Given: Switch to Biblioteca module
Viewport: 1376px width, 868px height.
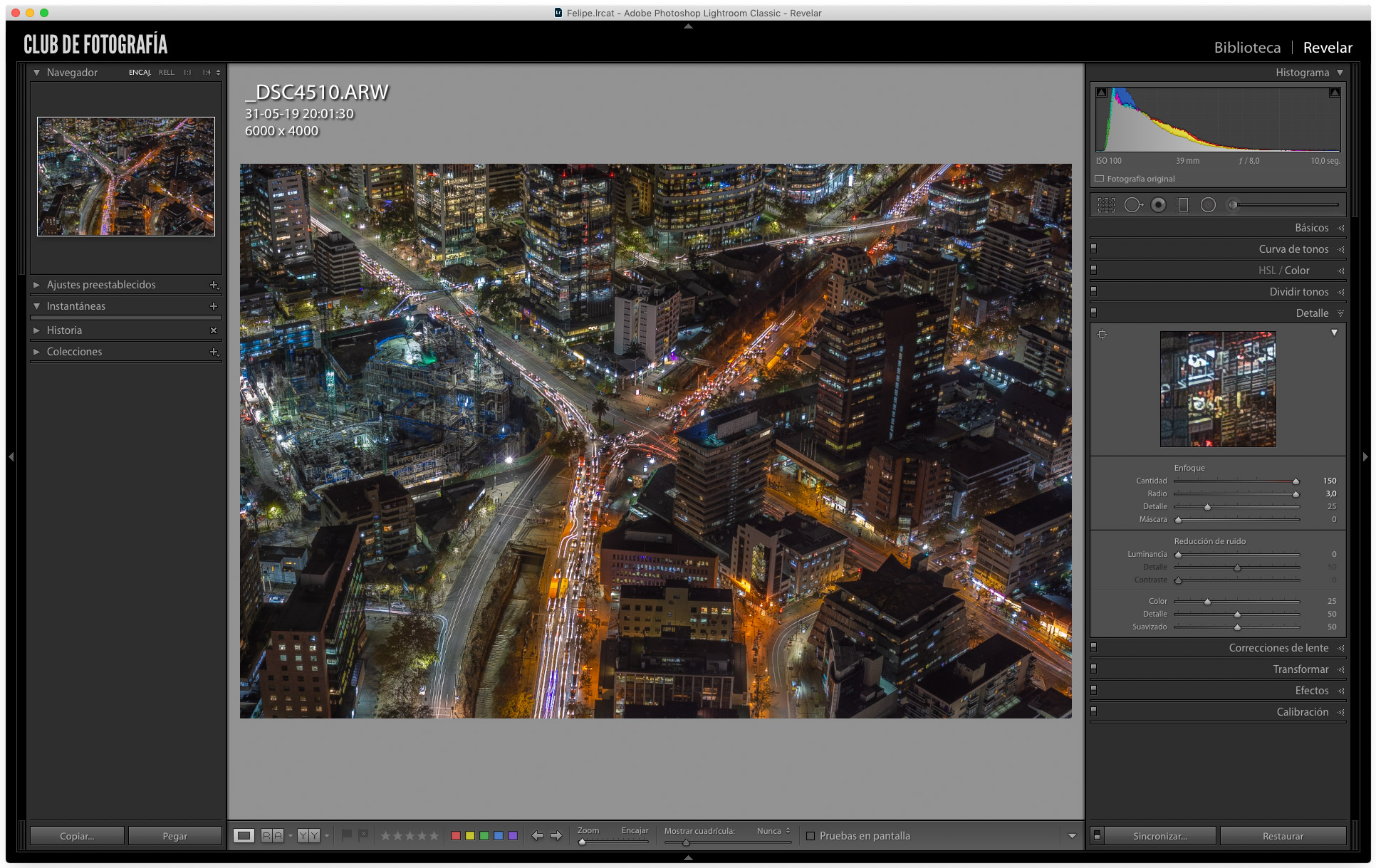Looking at the screenshot, I should (1247, 48).
